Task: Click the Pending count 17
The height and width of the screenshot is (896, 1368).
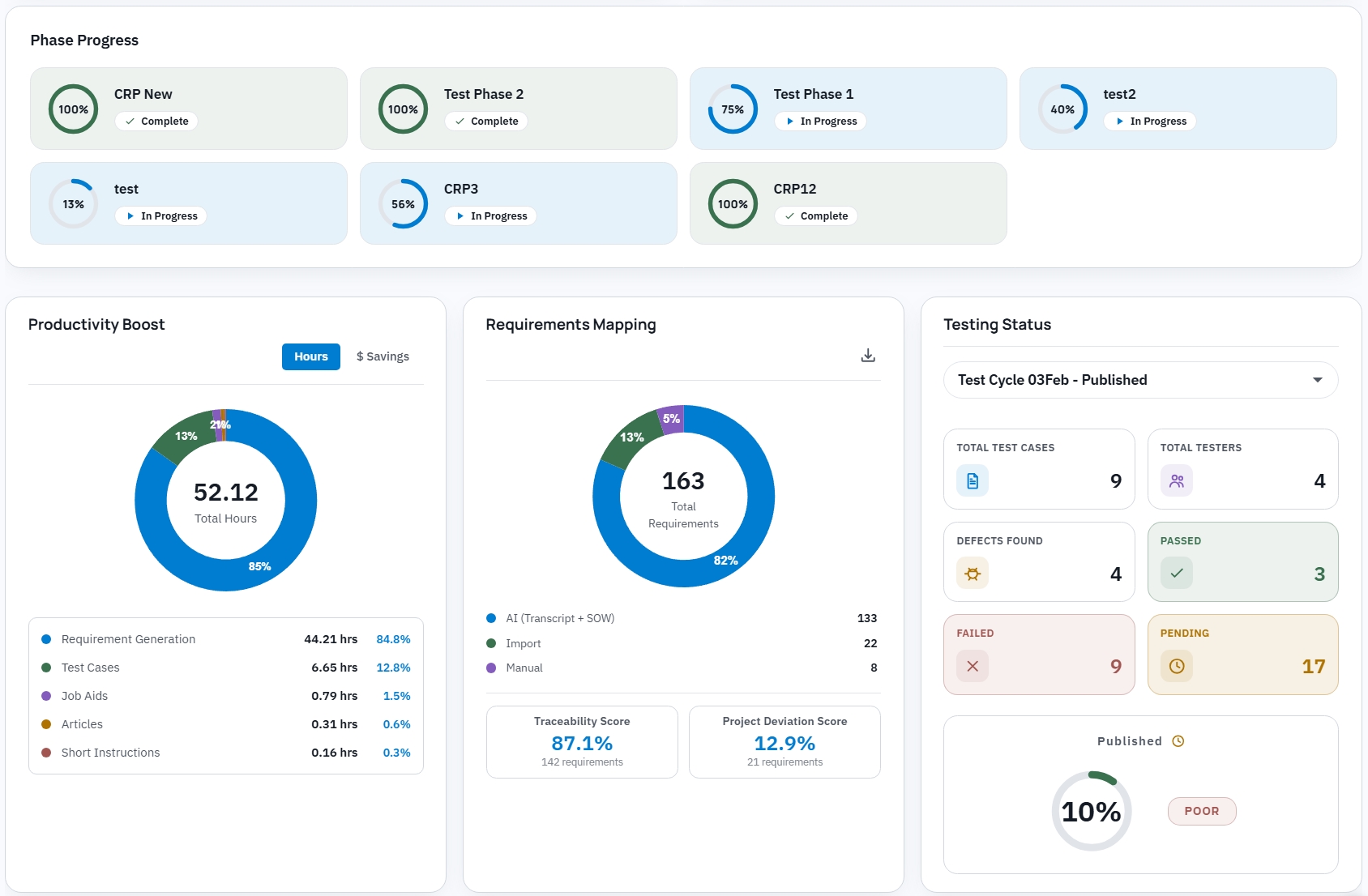Action: pyautogui.click(x=1314, y=666)
